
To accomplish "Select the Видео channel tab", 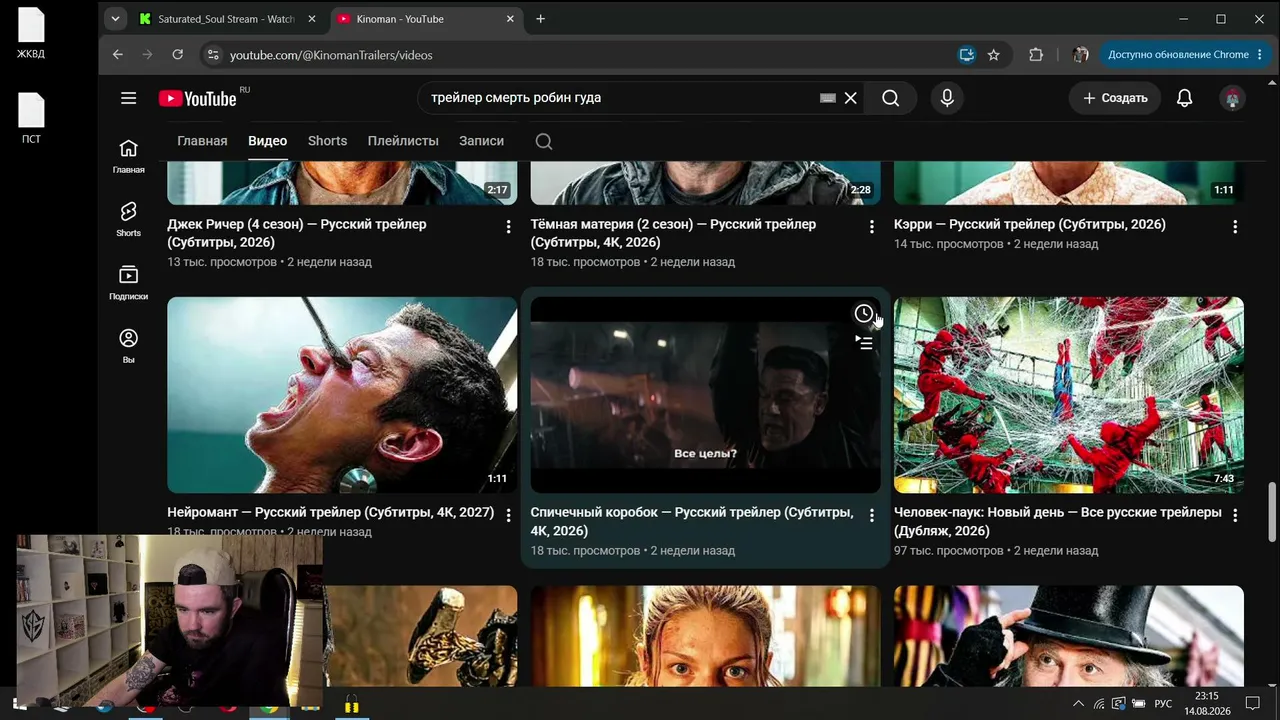I will pos(267,141).
